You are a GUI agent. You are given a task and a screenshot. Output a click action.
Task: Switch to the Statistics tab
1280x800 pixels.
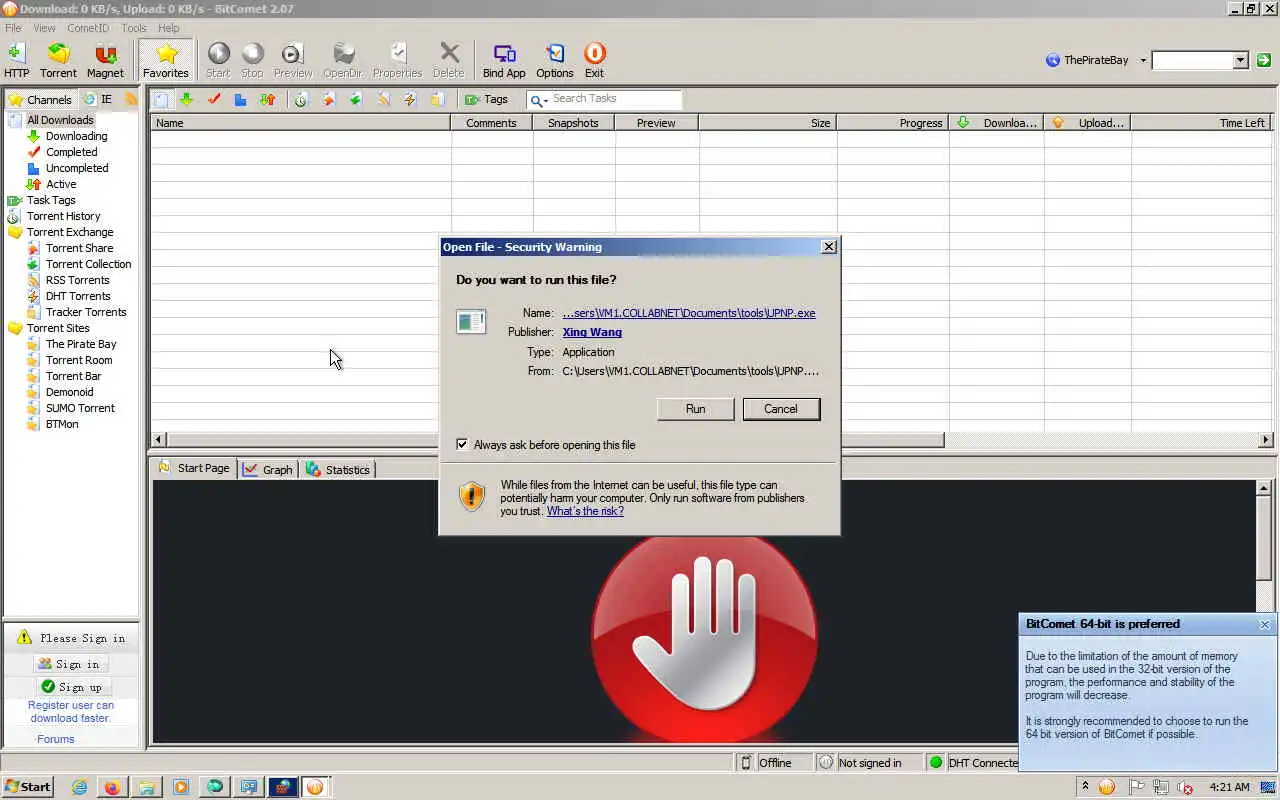pos(337,470)
